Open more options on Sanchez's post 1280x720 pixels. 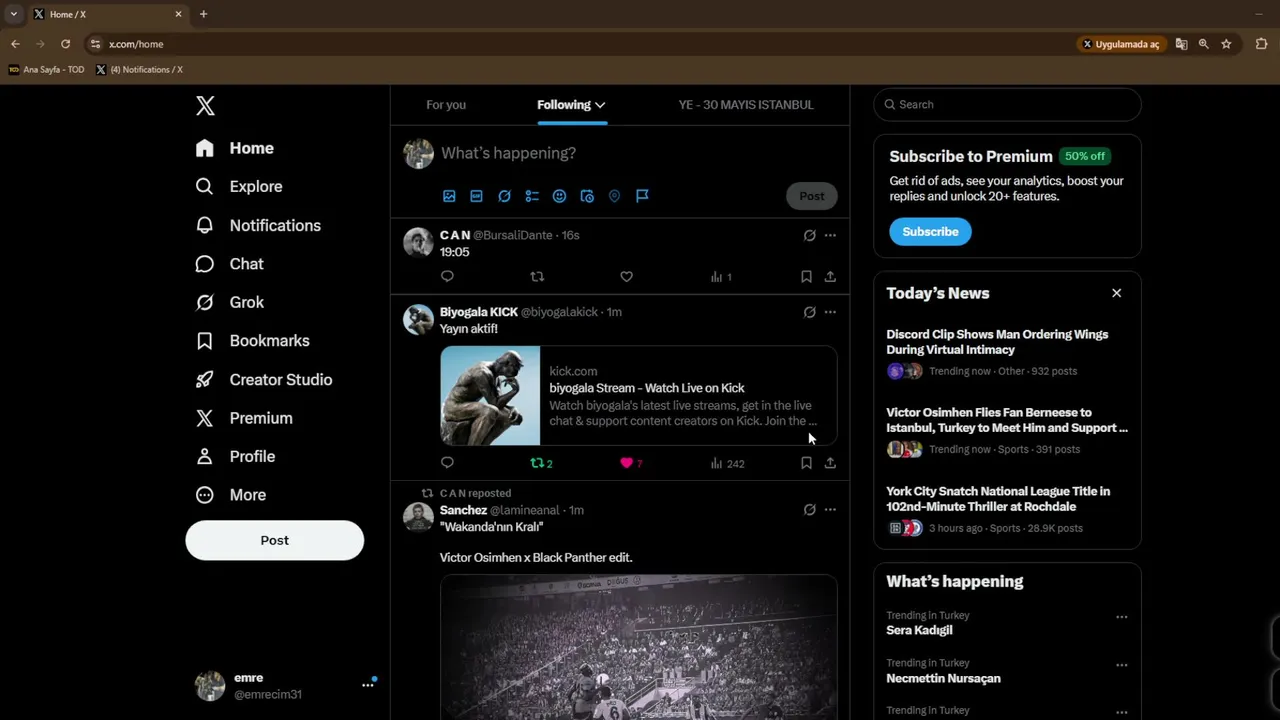(x=830, y=510)
